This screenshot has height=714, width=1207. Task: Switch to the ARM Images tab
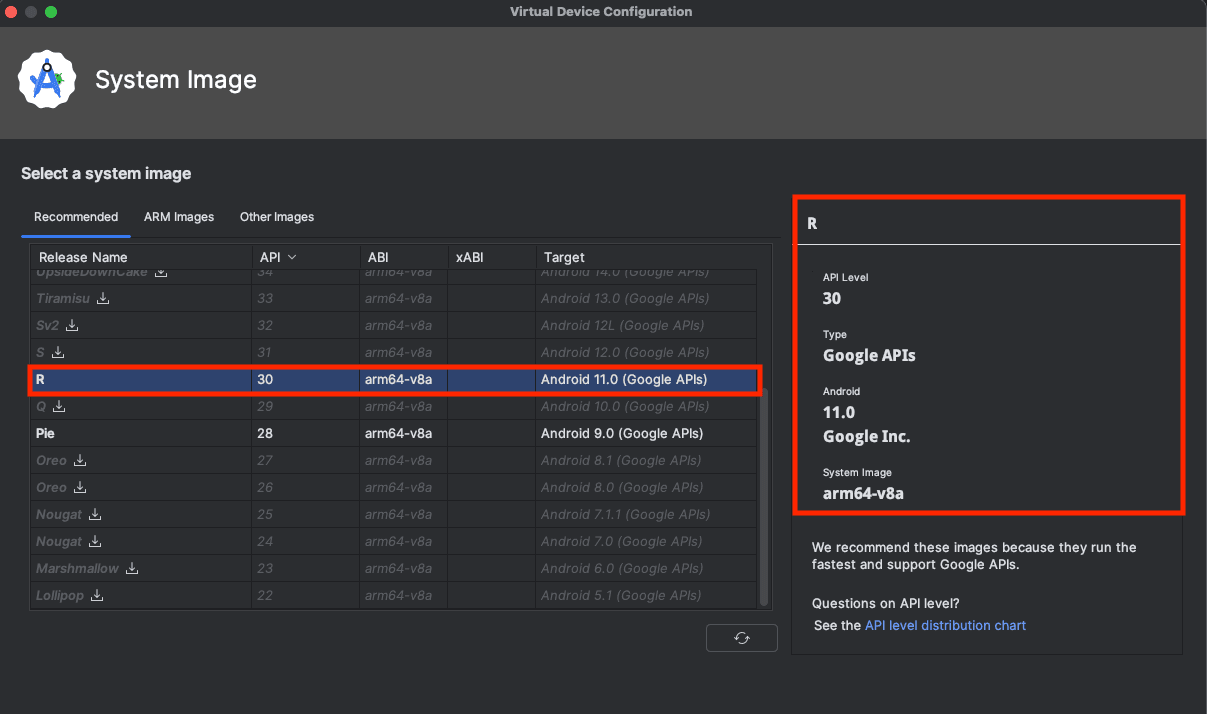coord(179,217)
